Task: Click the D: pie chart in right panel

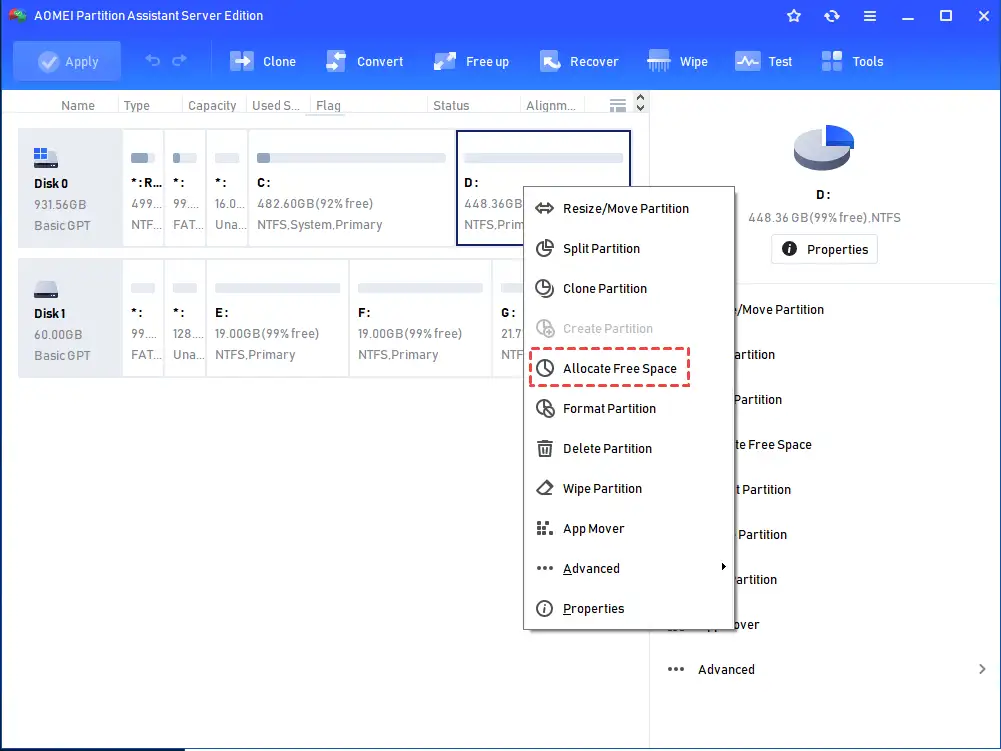Action: click(824, 148)
